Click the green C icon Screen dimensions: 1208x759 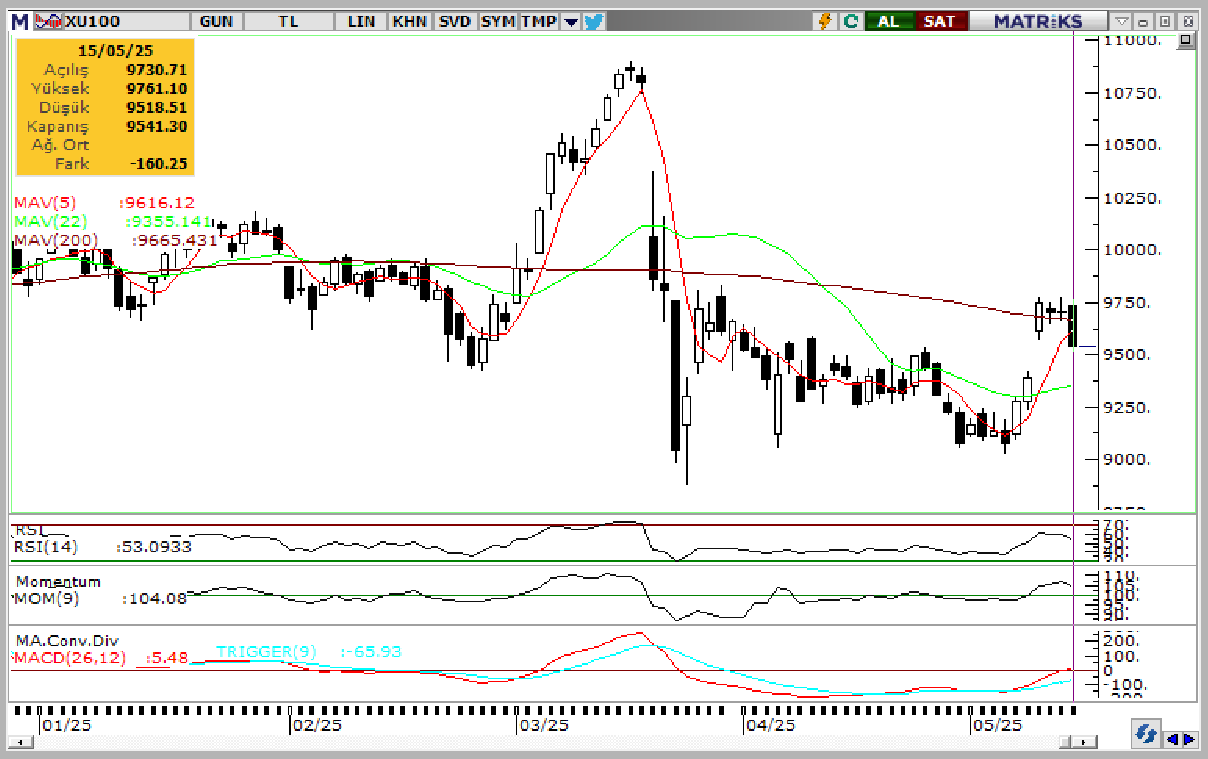pos(850,21)
